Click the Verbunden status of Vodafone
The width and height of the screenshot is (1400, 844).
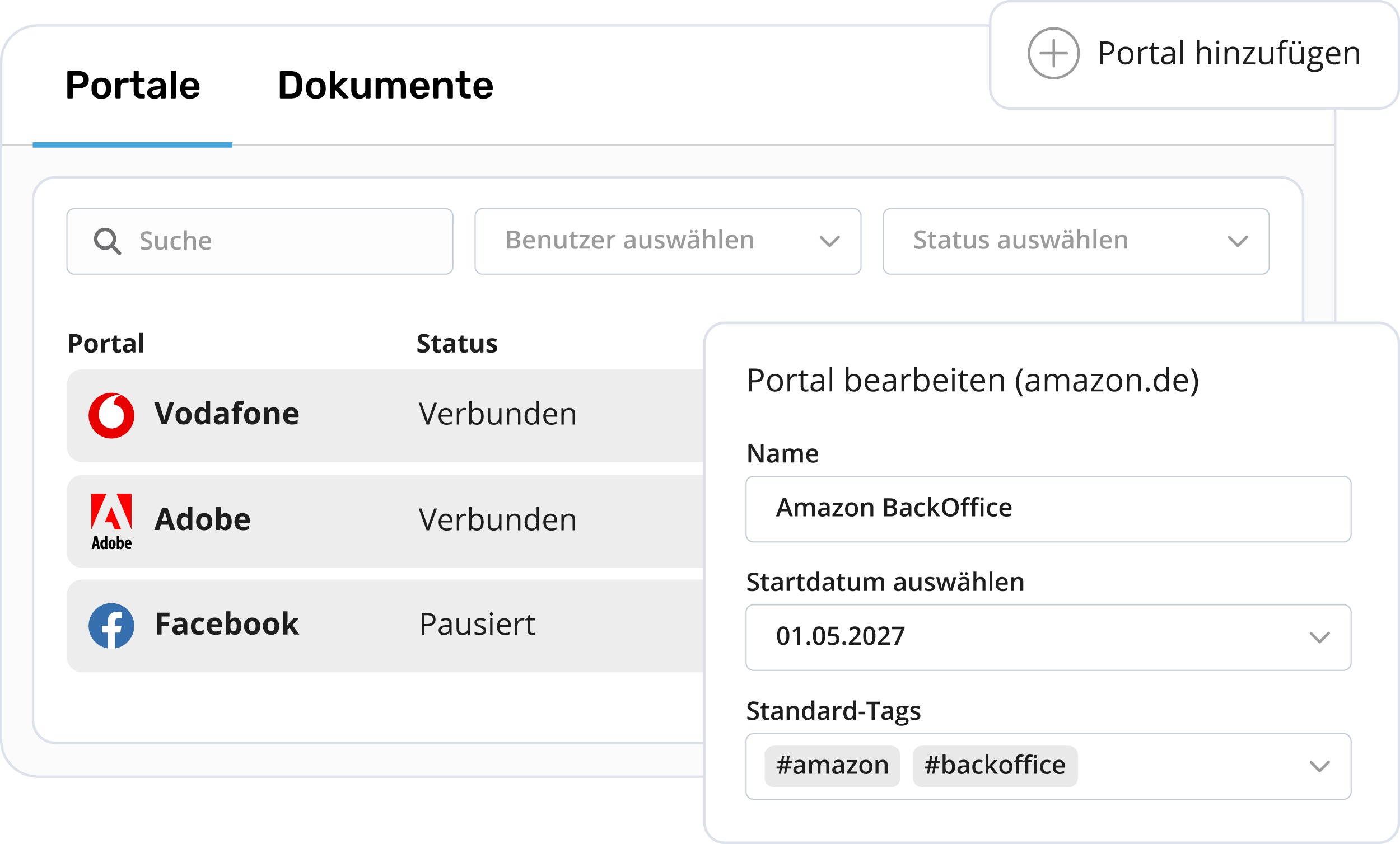pyautogui.click(x=498, y=414)
